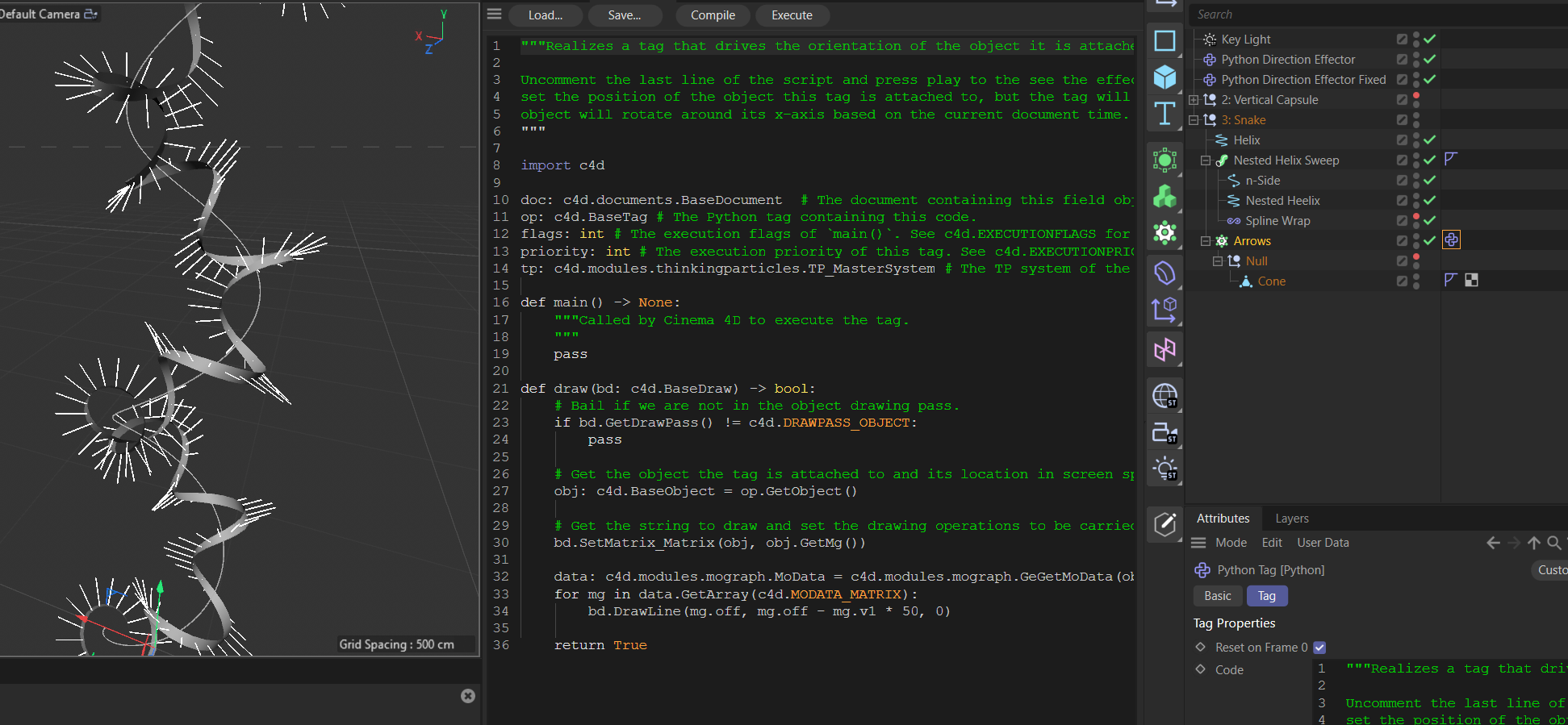Image resolution: width=1568 pixels, height=725 pixels.
Task: Select the Nested Heelix object row
Action: [x=1282, y=200]
